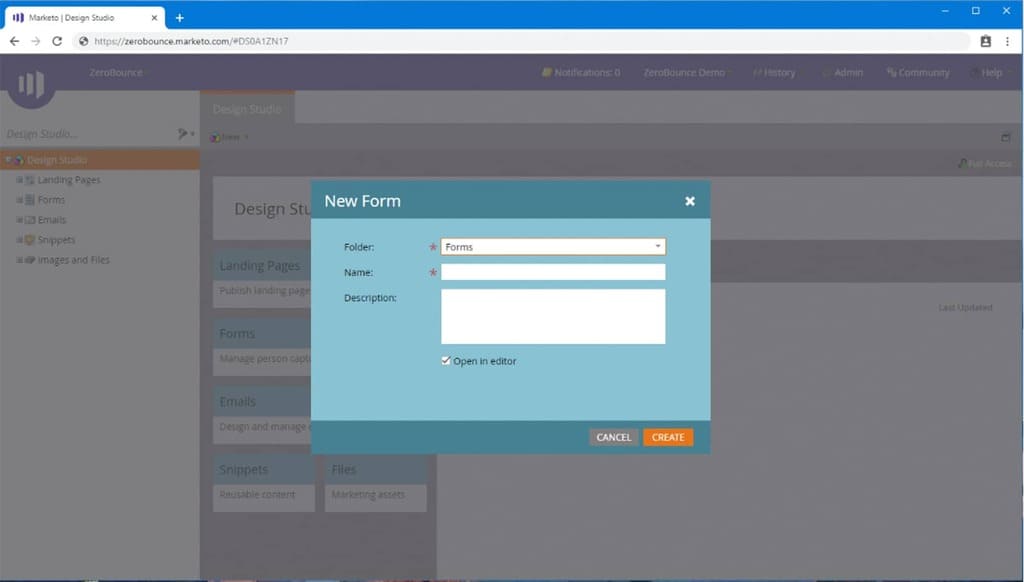Open the browser three-dot menu

point(1008,41)
